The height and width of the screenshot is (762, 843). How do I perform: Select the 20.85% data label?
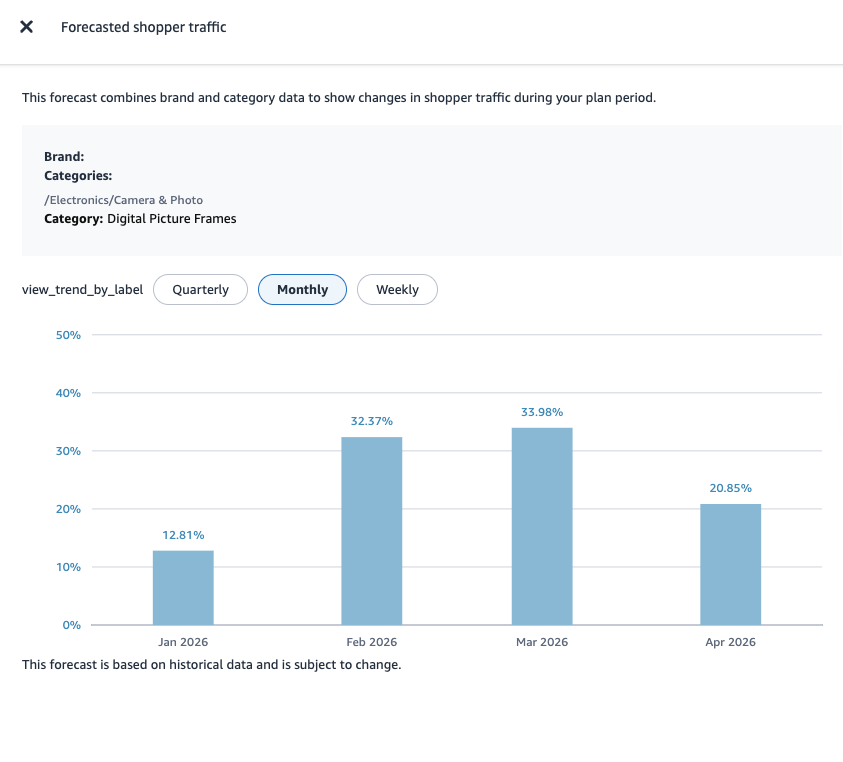click(730, 488)
